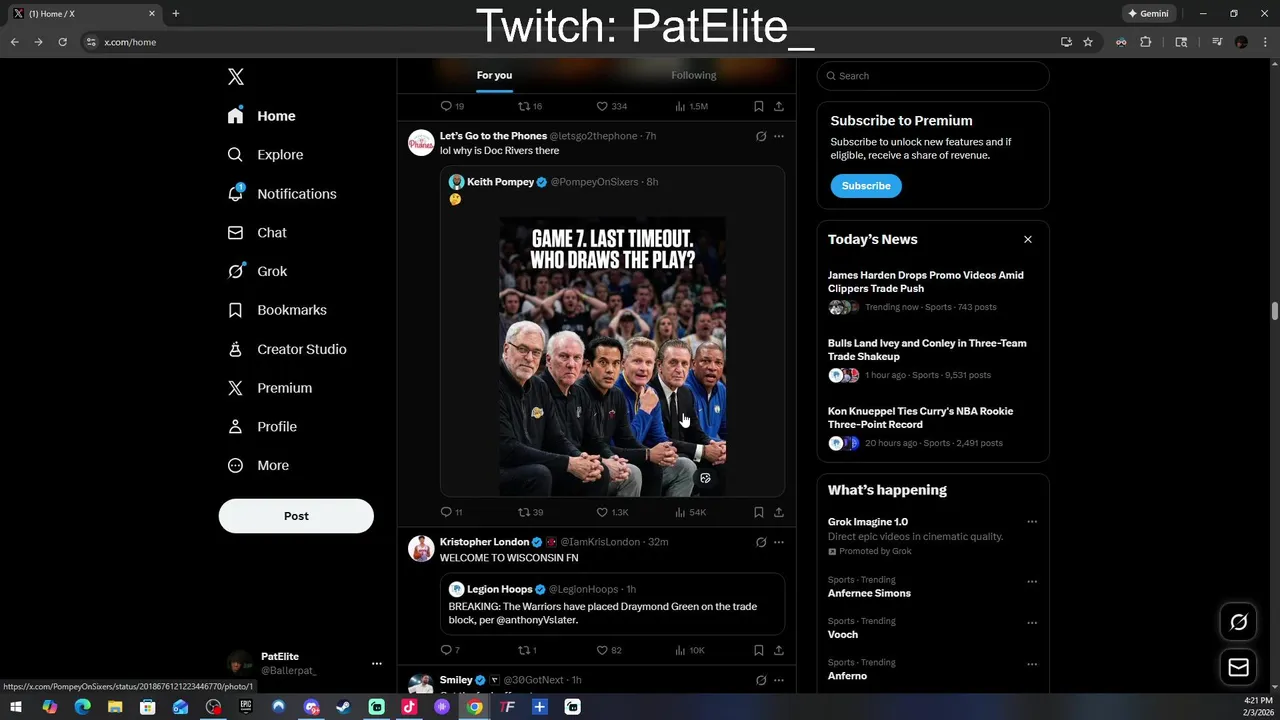Like the Doc Rivers post with 1.3K likes
The height and width of the screenshot is (720, 1280).
tap(612, 512)
